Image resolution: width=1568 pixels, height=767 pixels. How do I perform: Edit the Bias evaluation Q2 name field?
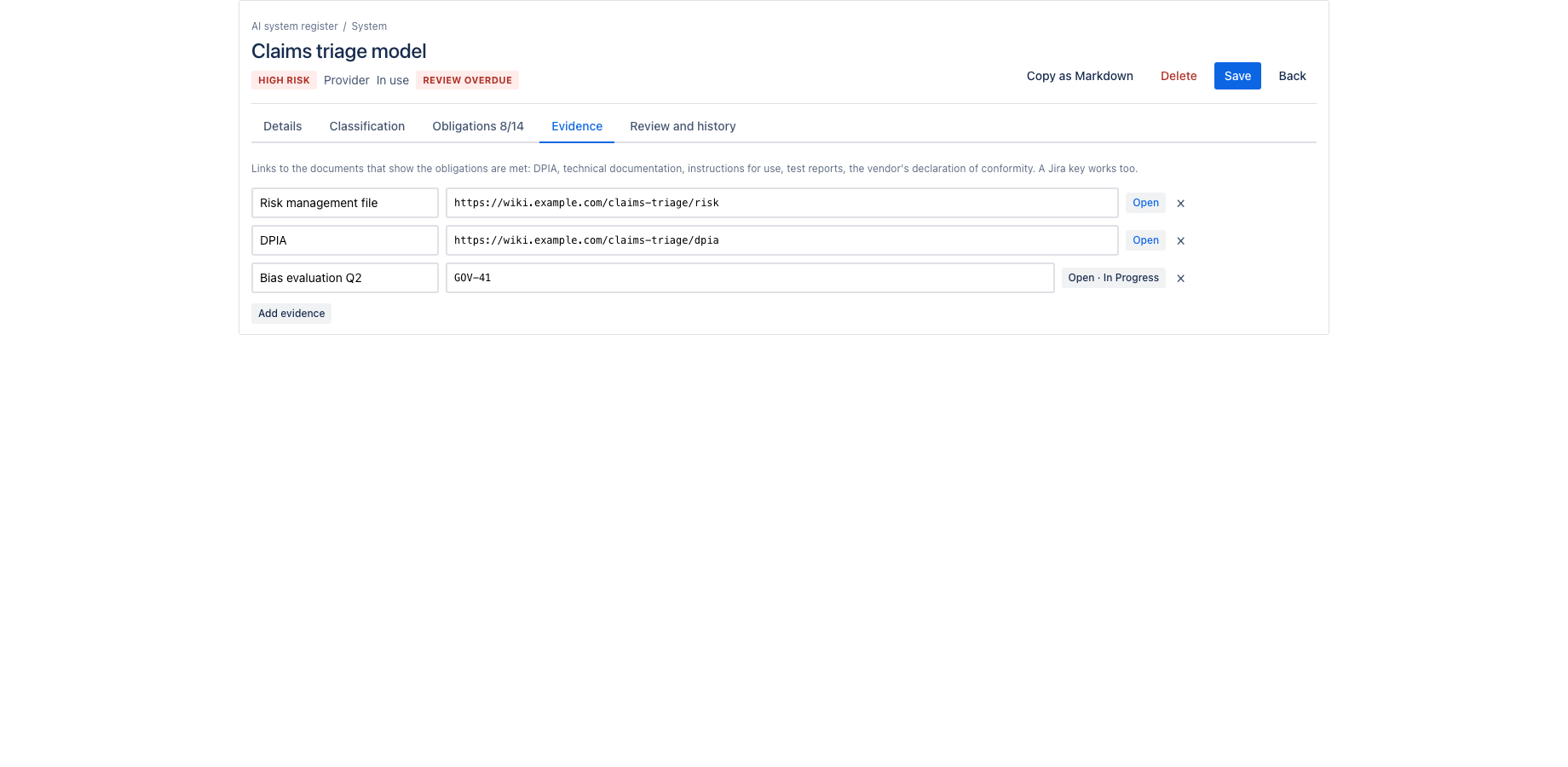point(345,278)
